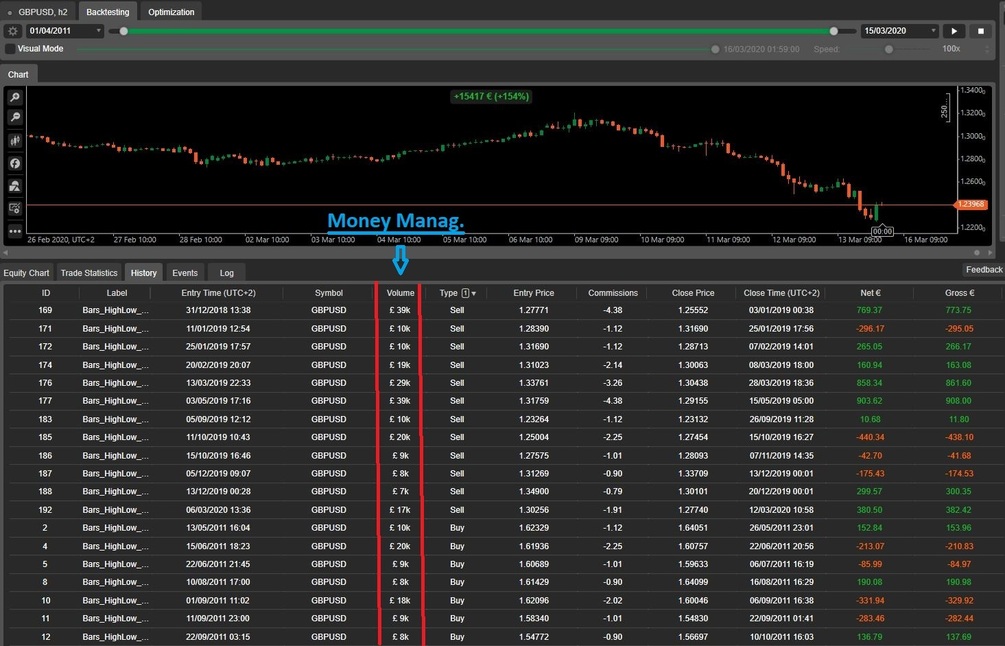This screenshot has width=1005, height=646.
Task: Click entry price 1.33761
Action: (534, 383)
